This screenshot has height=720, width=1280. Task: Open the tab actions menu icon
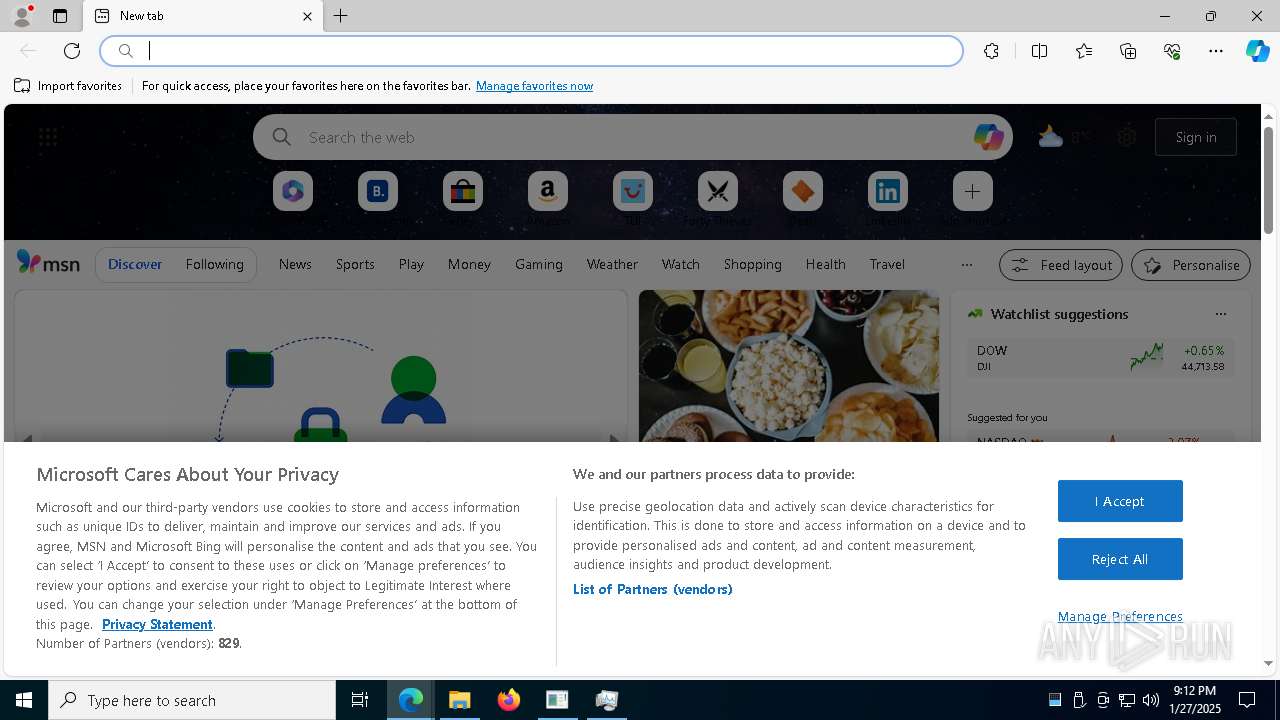[60, 16]
